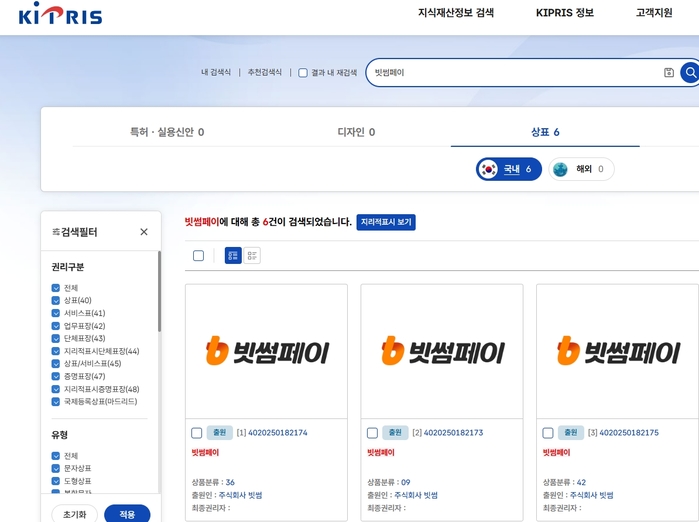The width and height of the screenshot is (699, 522).
Task: Click the 검색필터 filter icon
Action: [x=56, y=232]
